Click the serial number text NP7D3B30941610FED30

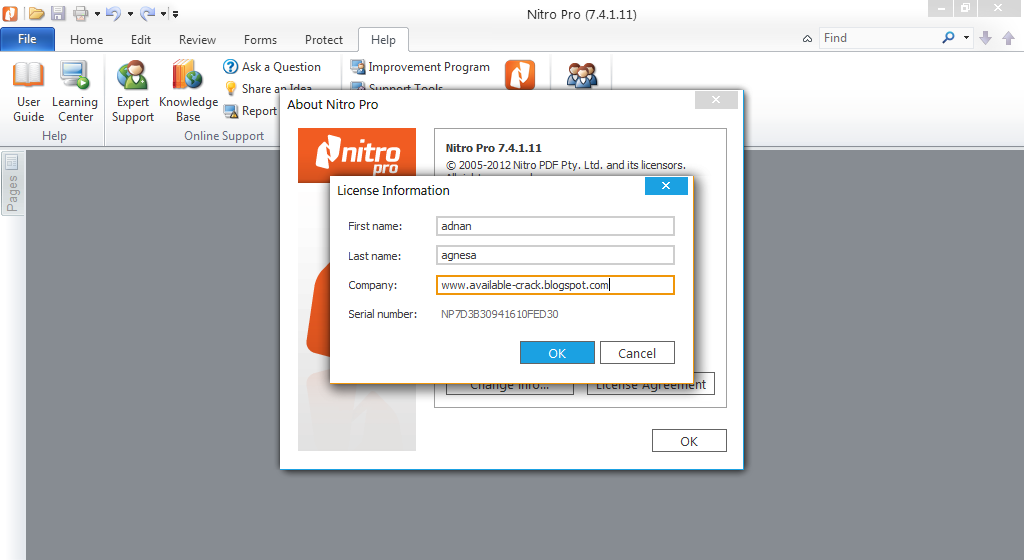(500, 314)
